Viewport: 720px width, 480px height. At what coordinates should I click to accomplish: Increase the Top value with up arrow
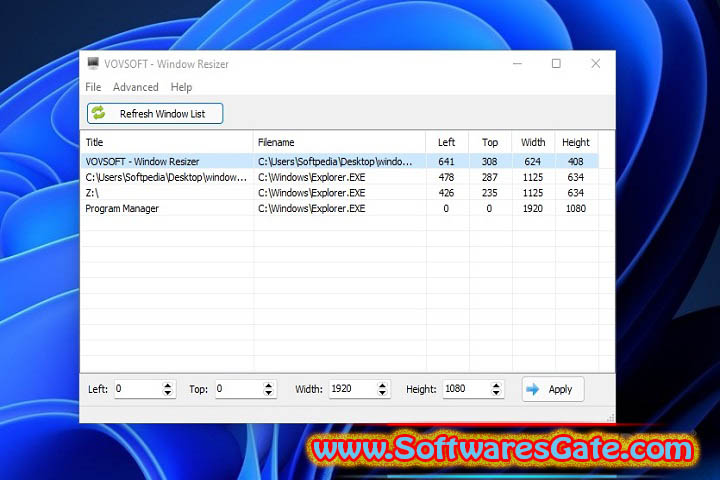pos(269,385)
